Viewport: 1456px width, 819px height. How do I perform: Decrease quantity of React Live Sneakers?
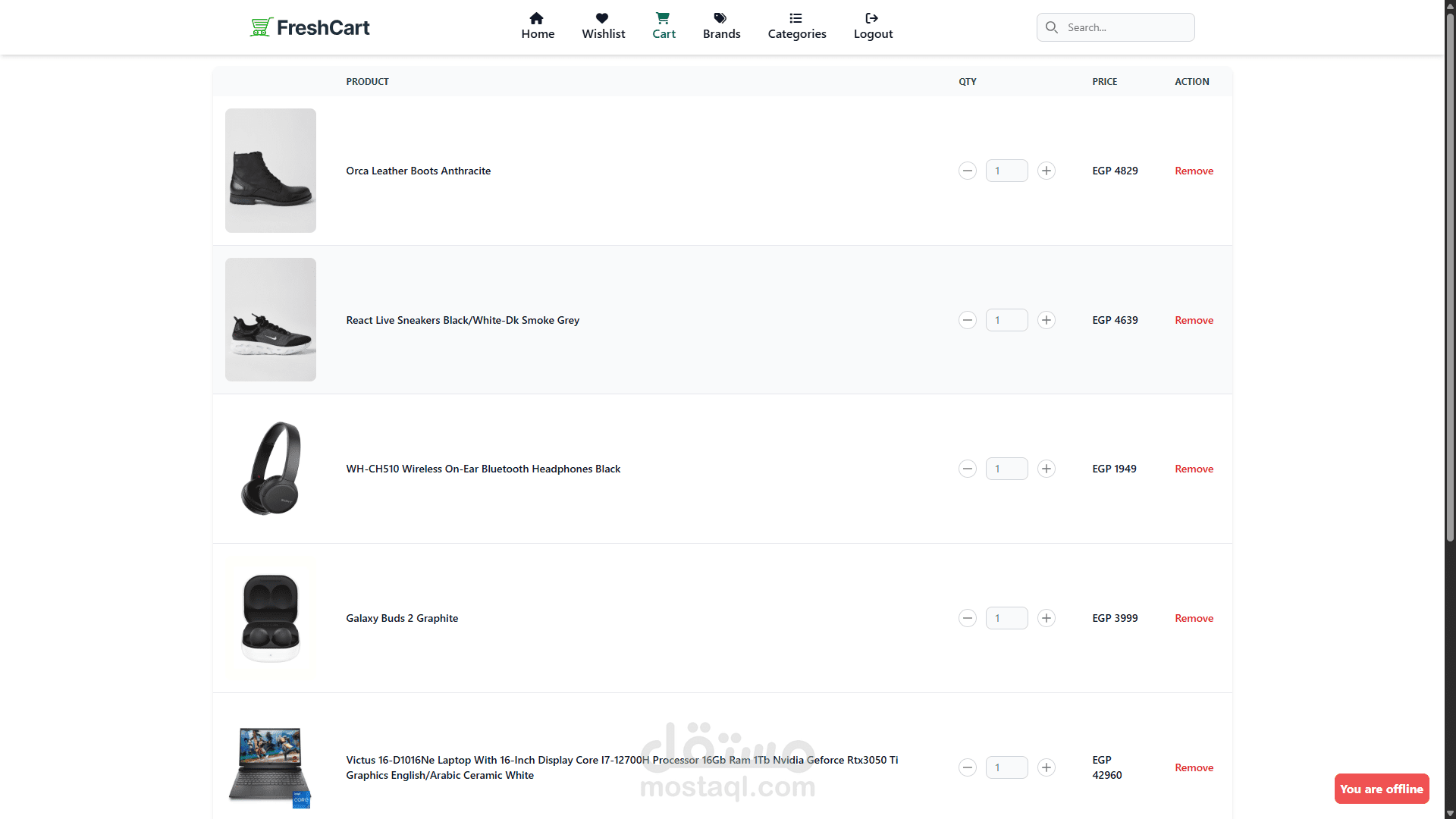tap(968, 320)
